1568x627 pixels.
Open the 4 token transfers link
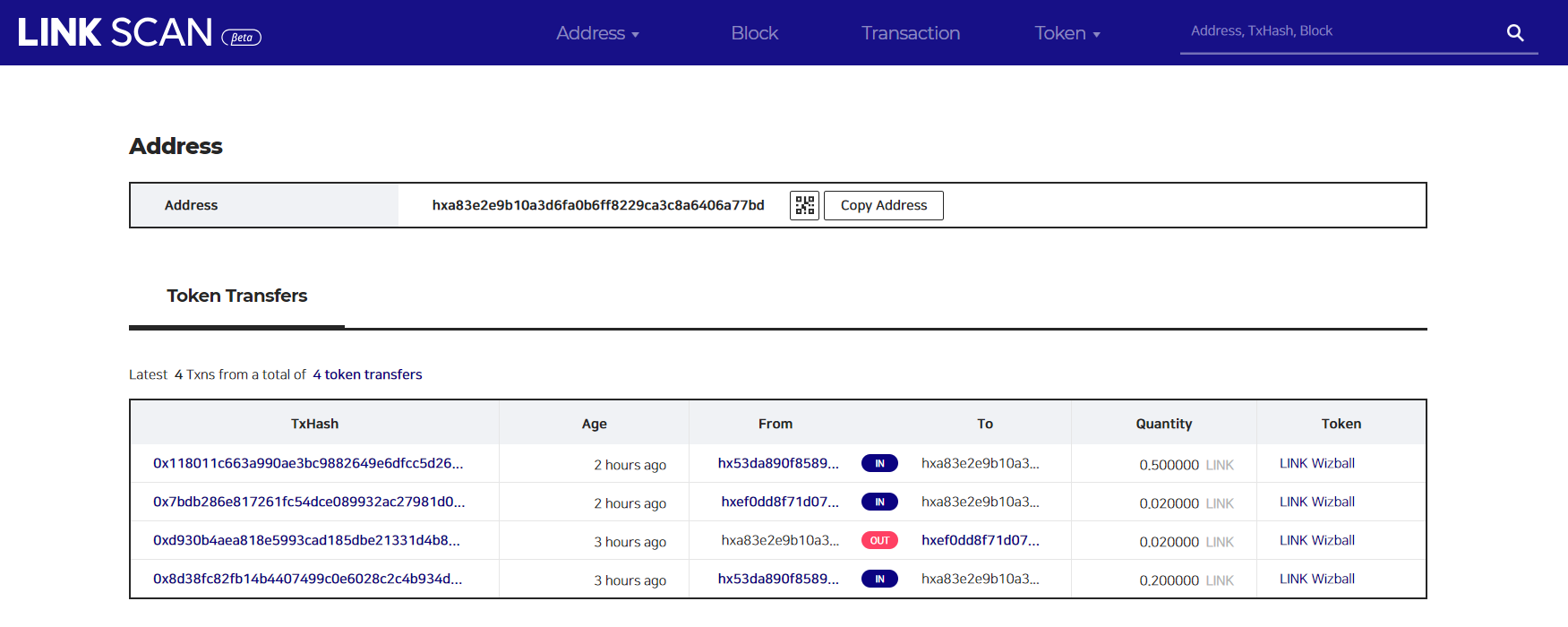click(x=367, y=374)
